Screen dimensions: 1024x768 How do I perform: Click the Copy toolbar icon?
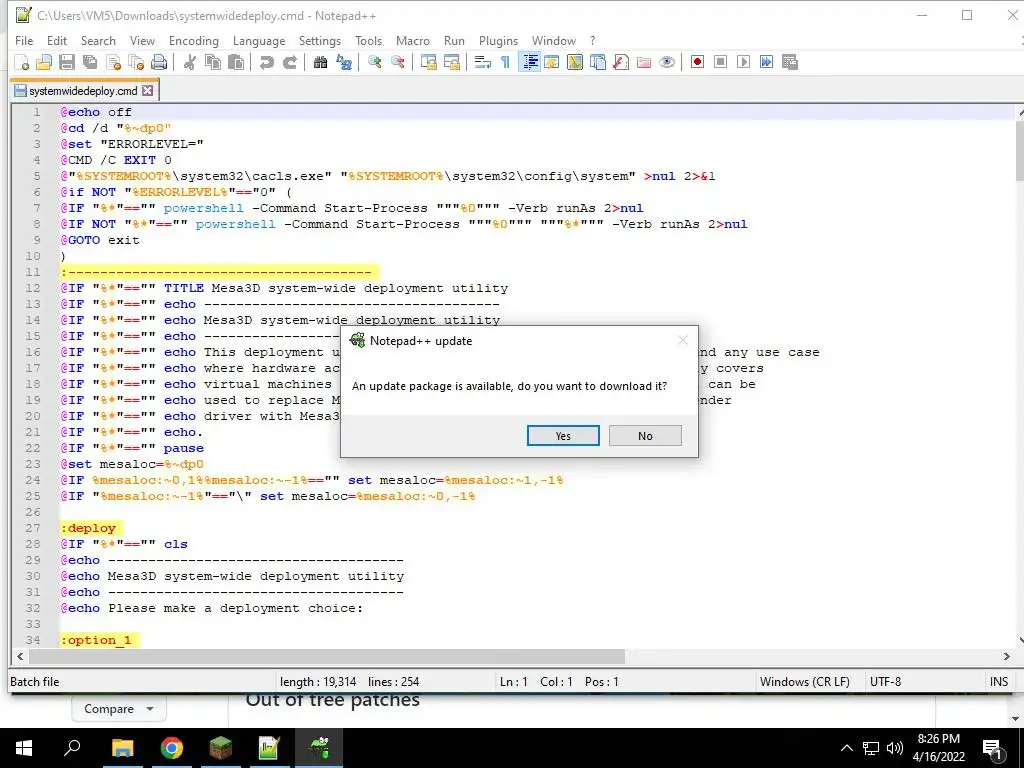(213, 62)
